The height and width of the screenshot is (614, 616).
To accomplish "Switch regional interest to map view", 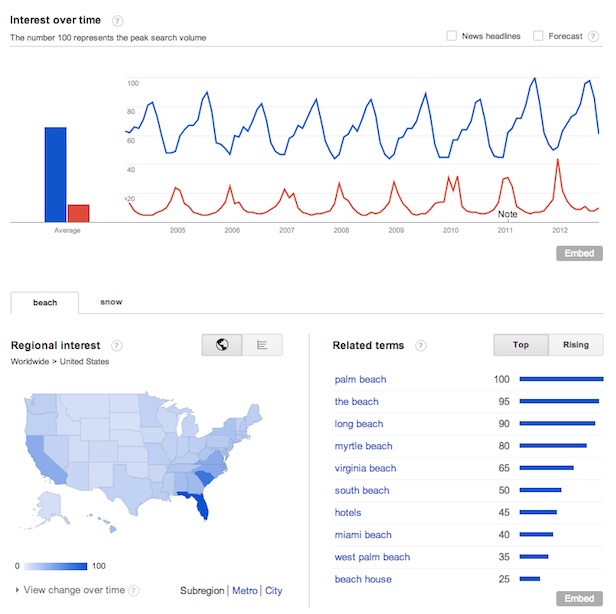I will point(221,345).
